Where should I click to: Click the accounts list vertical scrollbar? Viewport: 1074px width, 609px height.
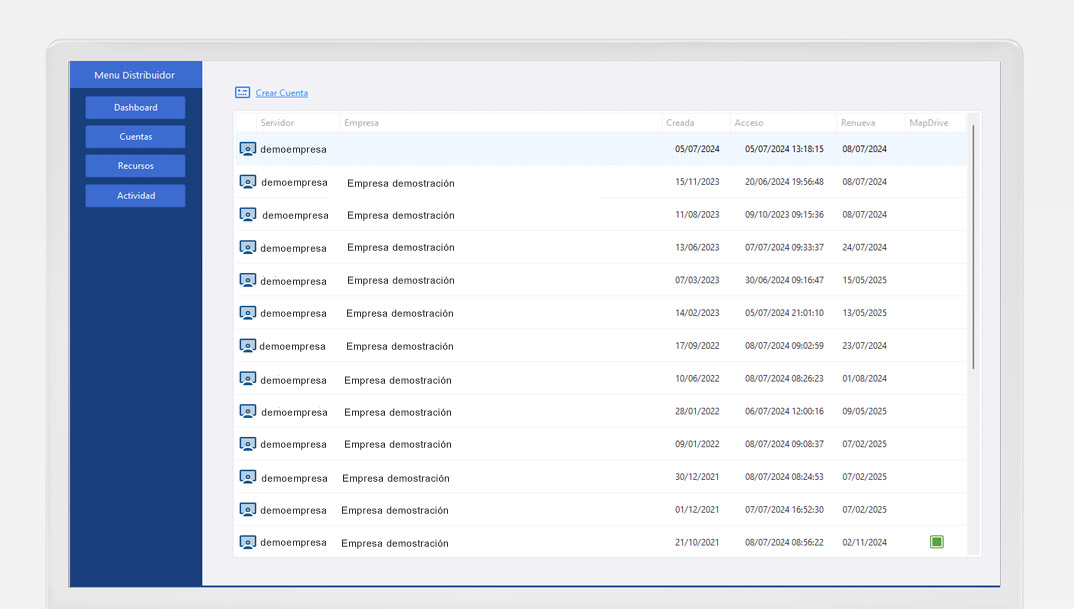[973, 247]
